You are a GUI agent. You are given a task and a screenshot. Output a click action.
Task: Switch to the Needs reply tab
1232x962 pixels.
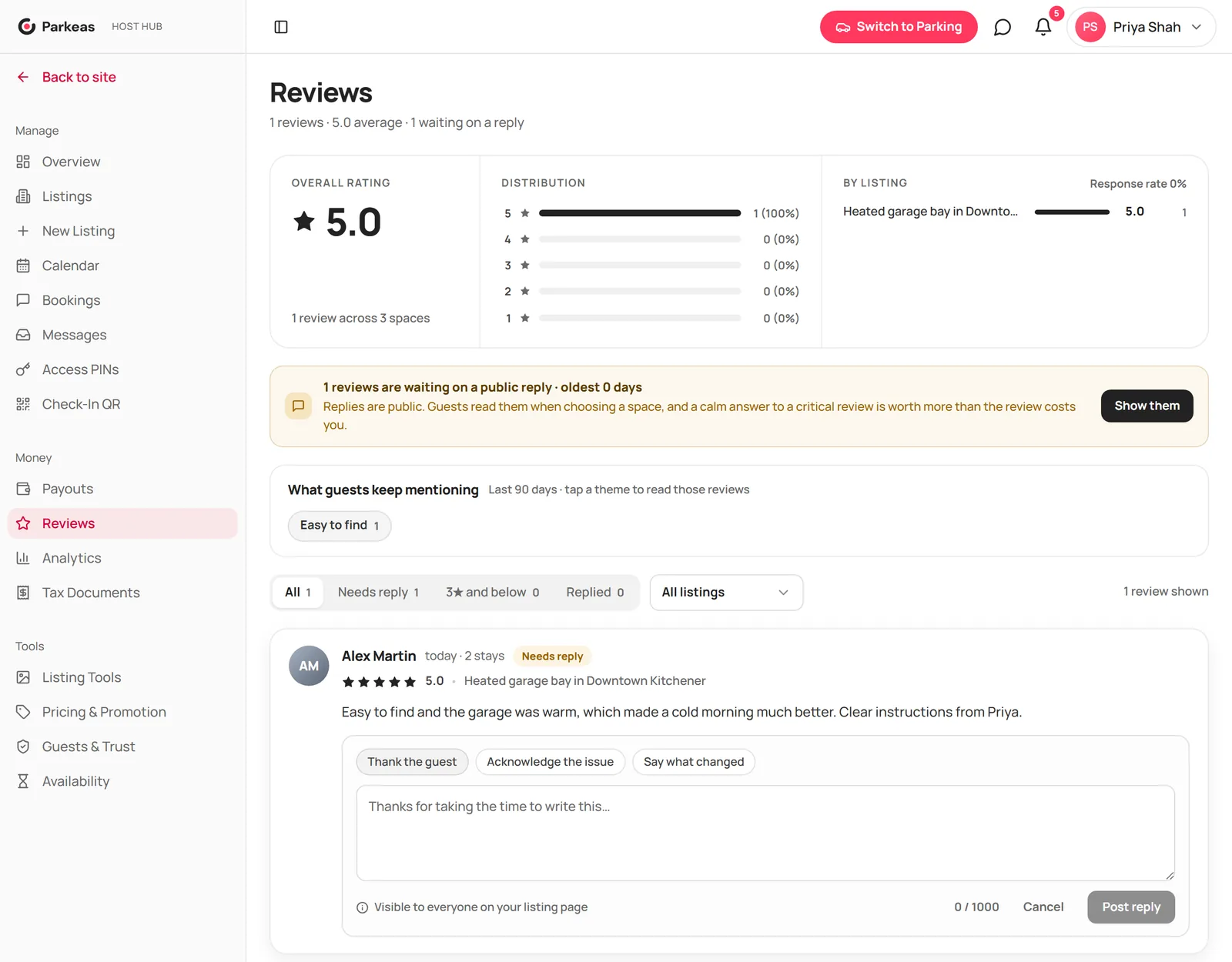[378, 593]
